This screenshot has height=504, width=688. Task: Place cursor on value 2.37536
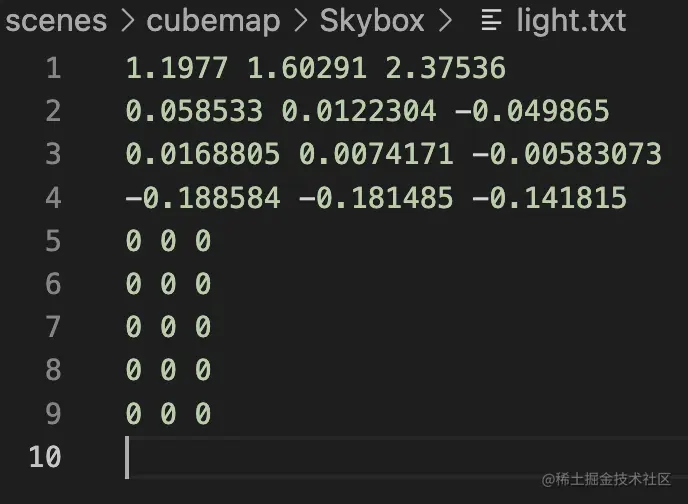click(445, 68)
